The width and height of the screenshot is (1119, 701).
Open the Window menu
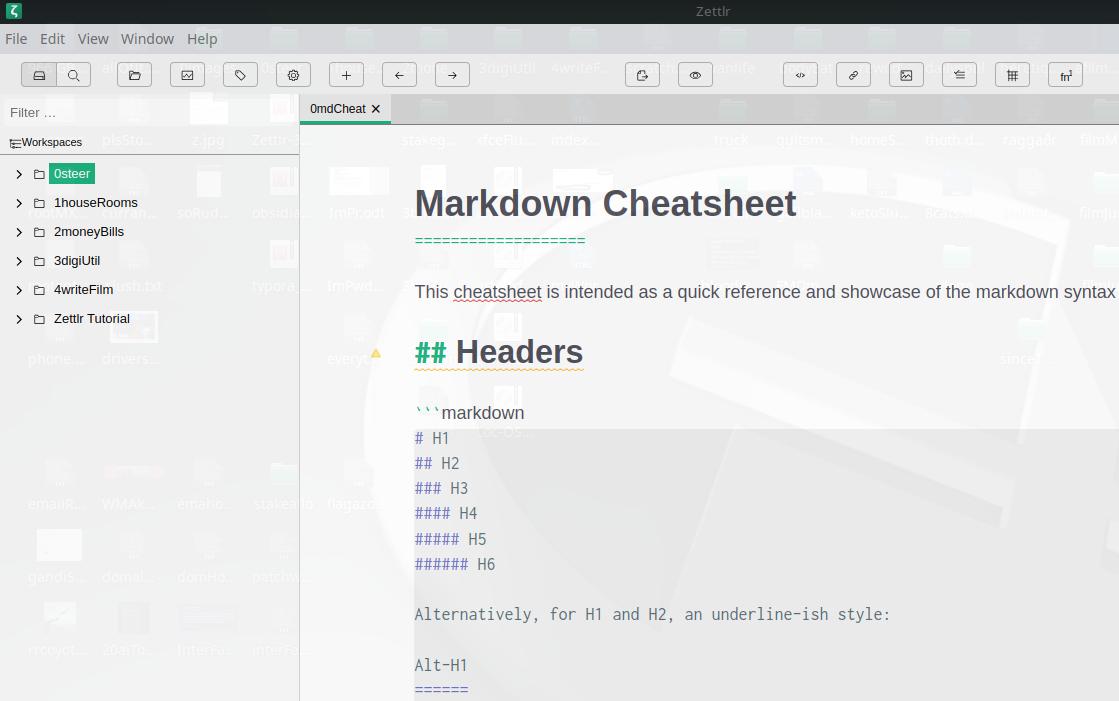(x=147, y=39)
